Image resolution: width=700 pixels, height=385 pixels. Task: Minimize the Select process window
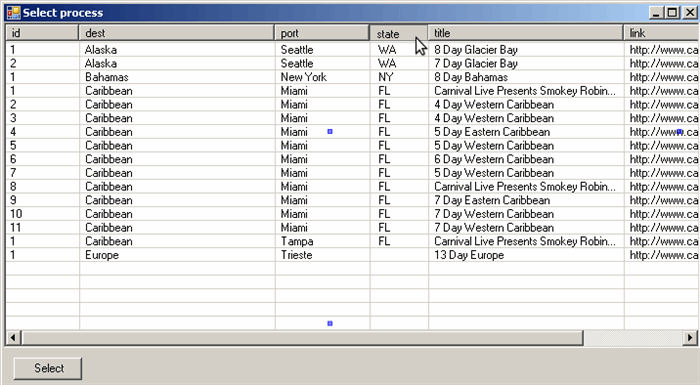656,13
